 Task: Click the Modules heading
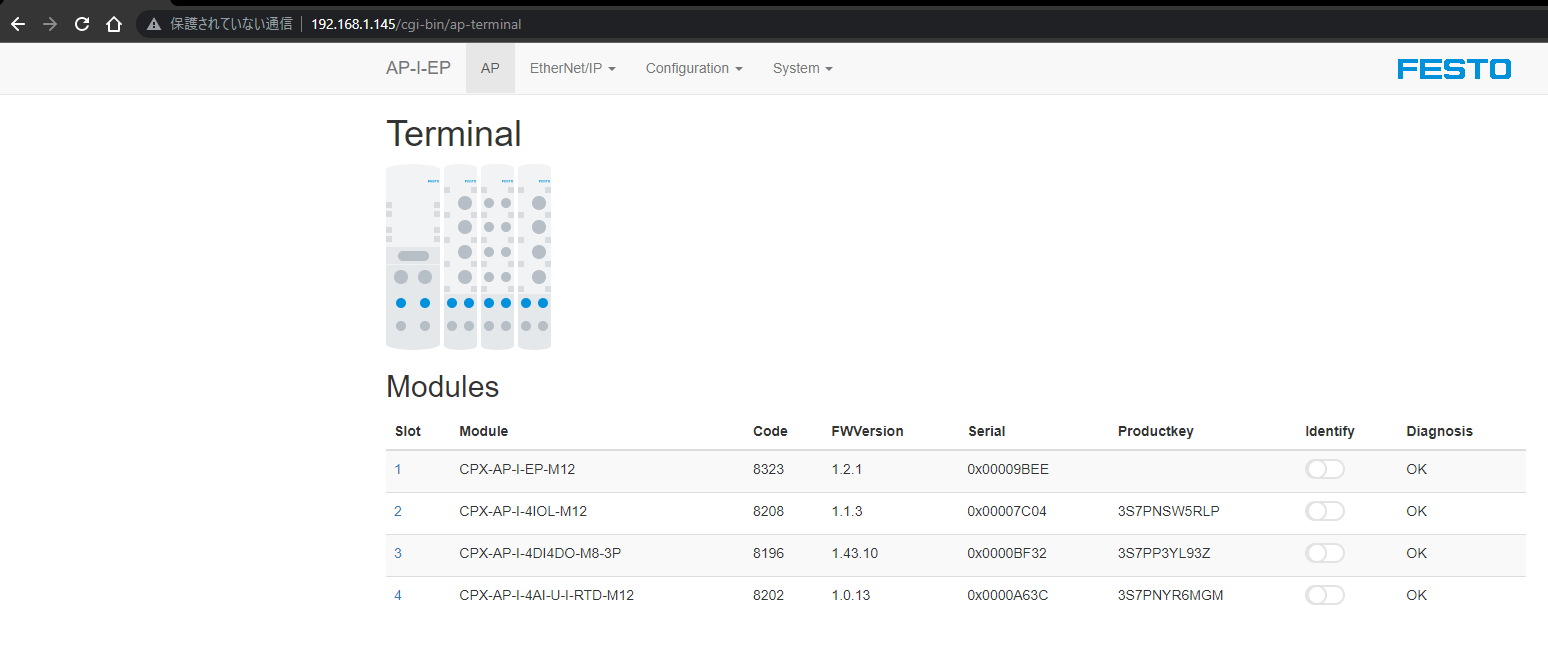[442, 387]
